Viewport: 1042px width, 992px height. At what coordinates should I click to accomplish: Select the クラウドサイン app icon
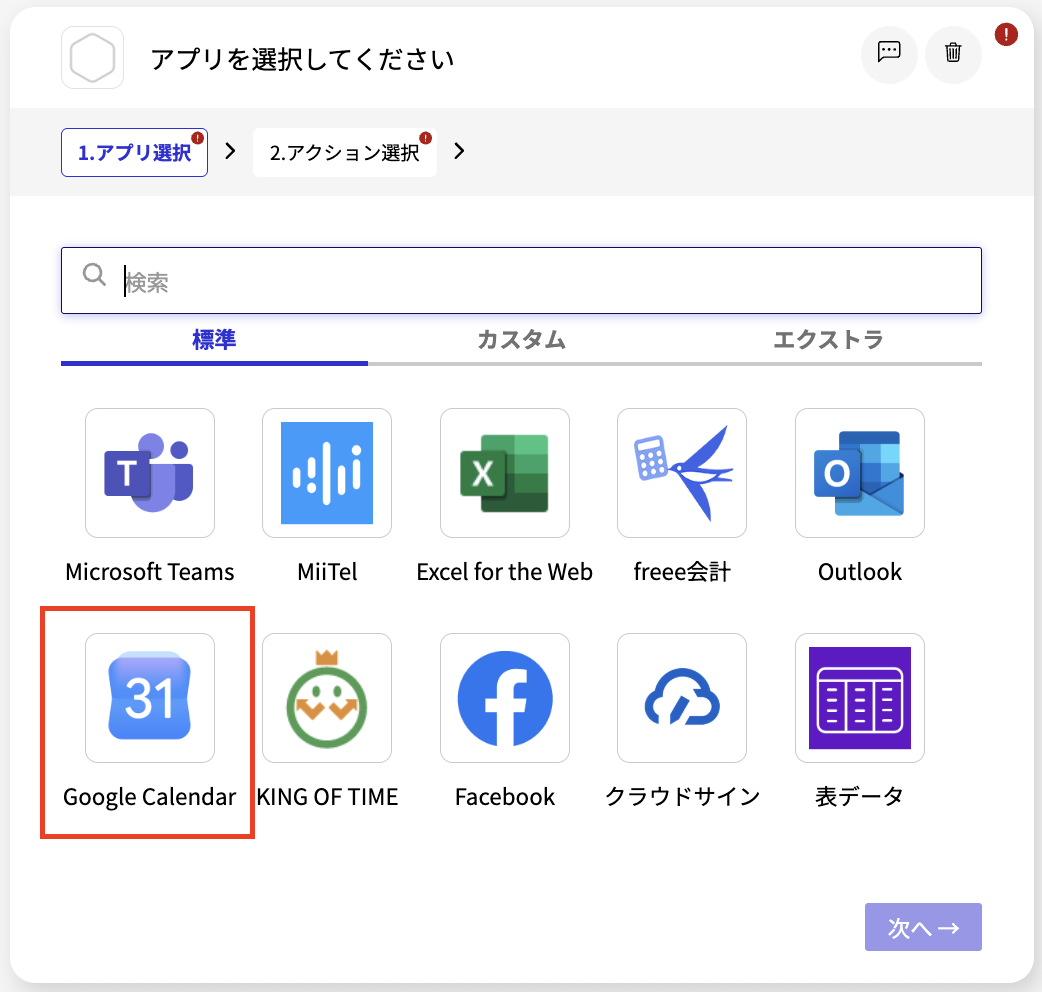tap(682, 698)
